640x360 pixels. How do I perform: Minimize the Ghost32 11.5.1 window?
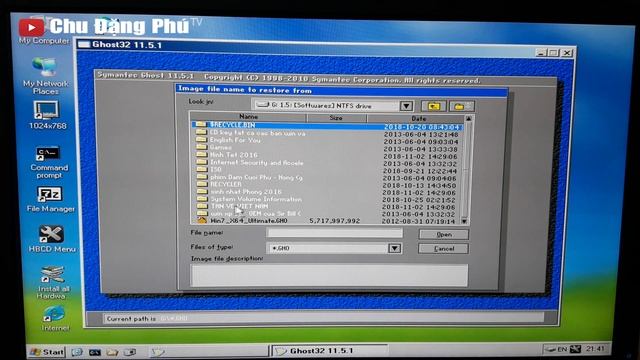click(541, 53)
